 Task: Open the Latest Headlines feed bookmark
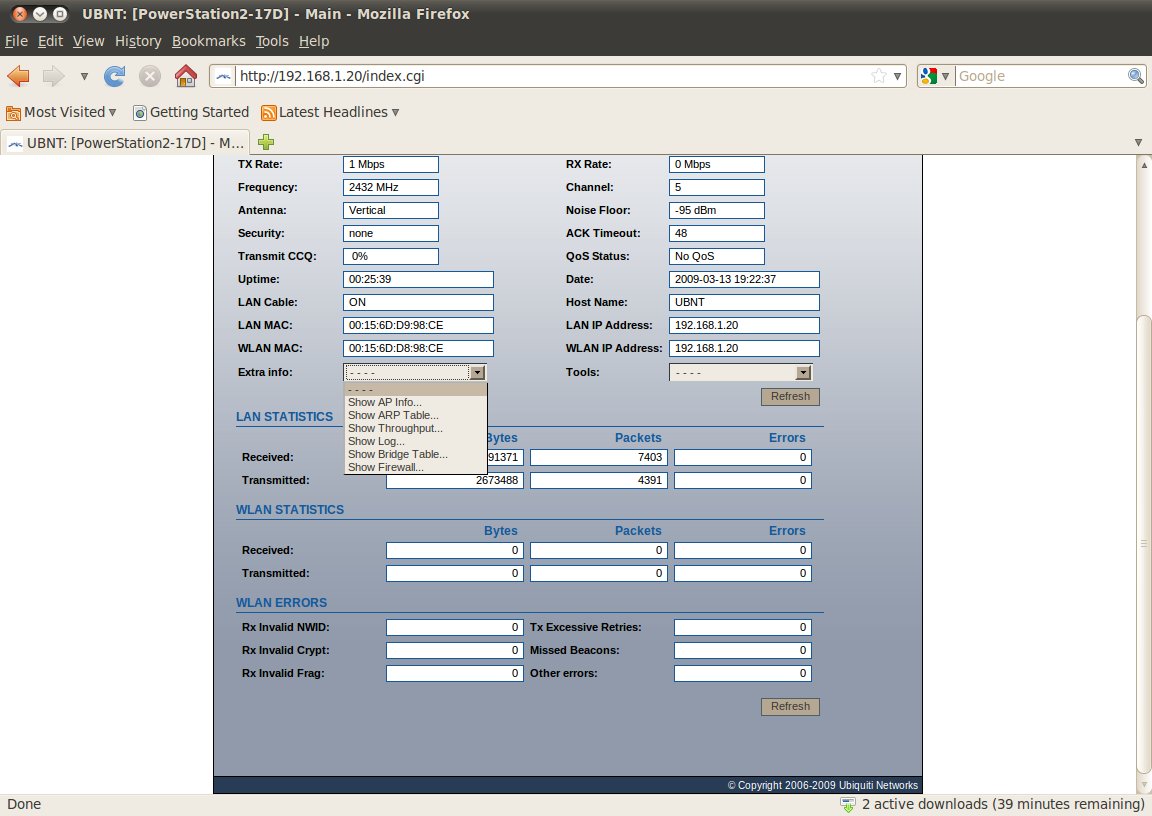coord(330,112)
